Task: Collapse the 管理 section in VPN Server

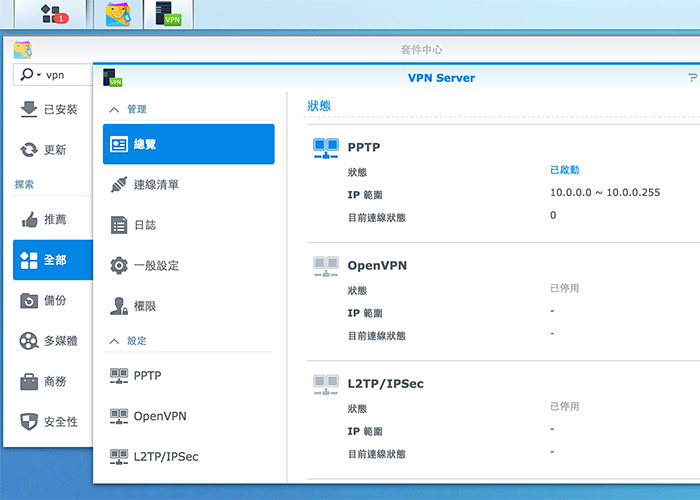Action: [x=114, y=109]
